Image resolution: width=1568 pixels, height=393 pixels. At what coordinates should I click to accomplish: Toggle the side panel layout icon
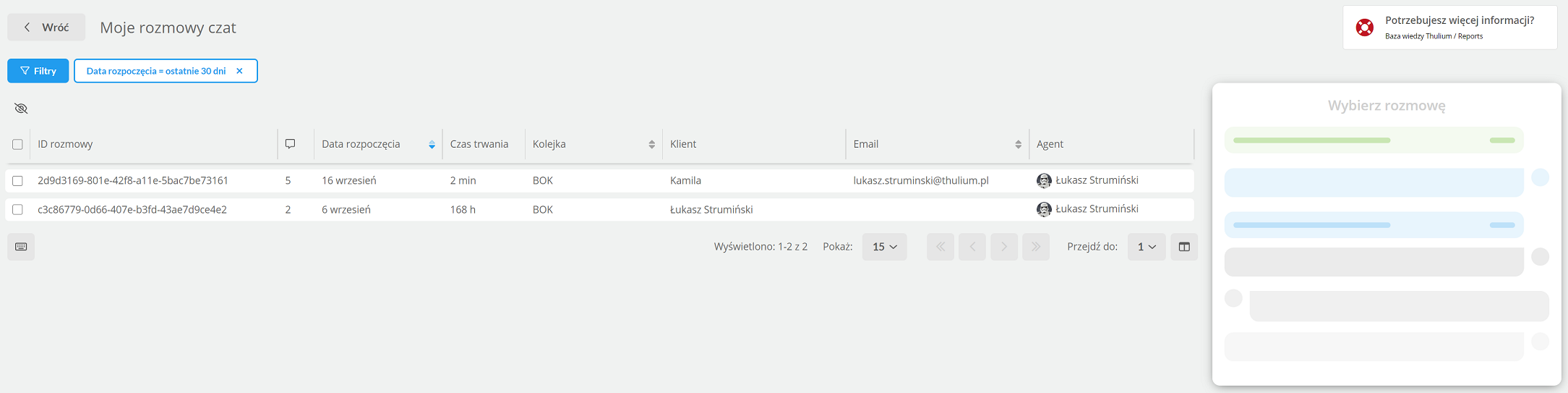point(1184,247)
